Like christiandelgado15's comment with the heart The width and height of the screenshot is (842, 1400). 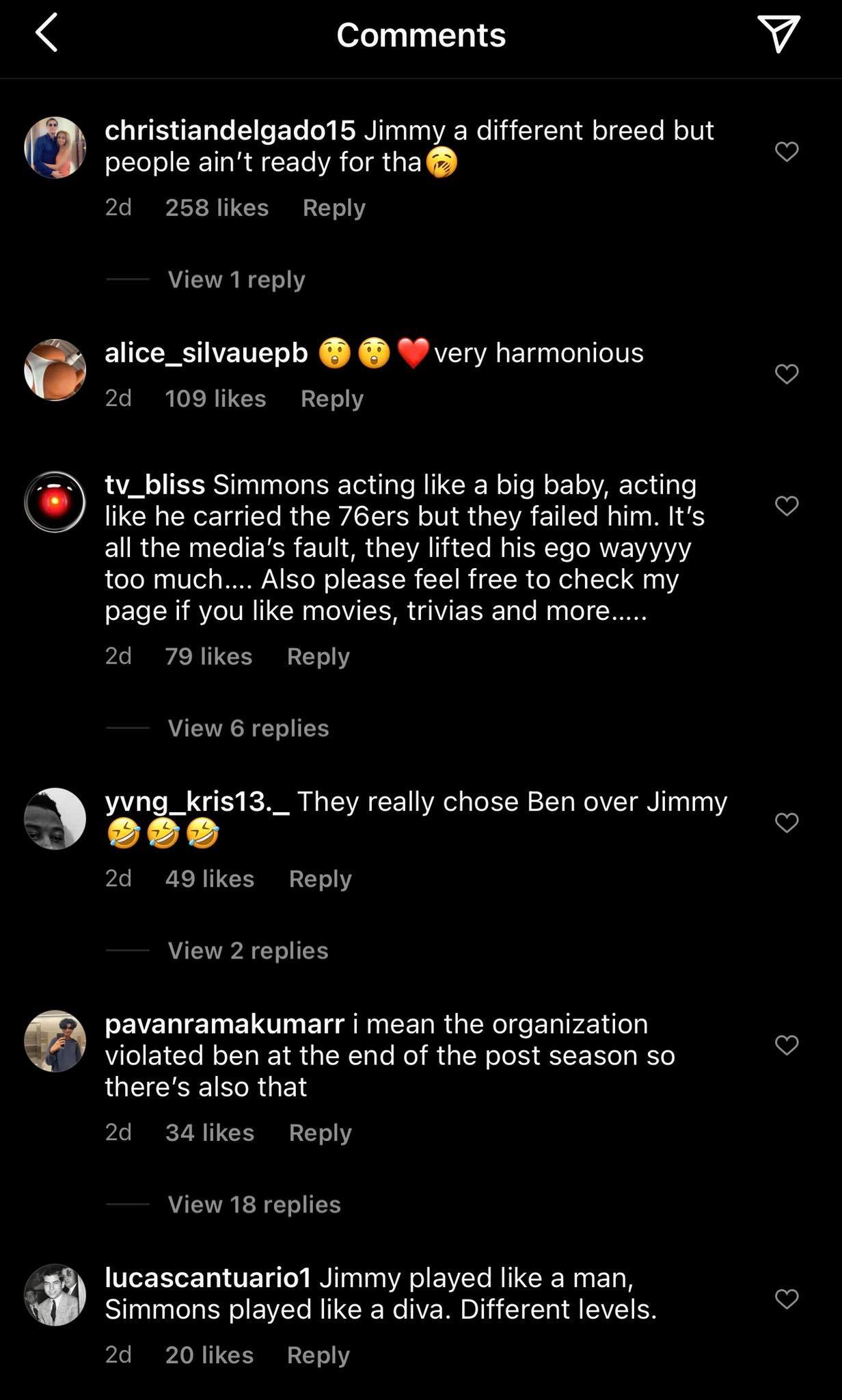click(x=787, y=151)
